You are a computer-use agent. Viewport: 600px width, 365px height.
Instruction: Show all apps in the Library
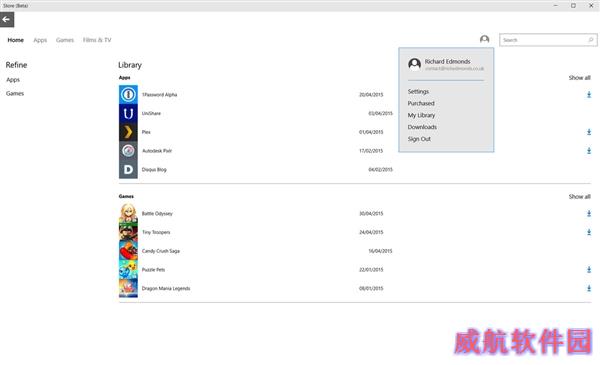[579, 78]
